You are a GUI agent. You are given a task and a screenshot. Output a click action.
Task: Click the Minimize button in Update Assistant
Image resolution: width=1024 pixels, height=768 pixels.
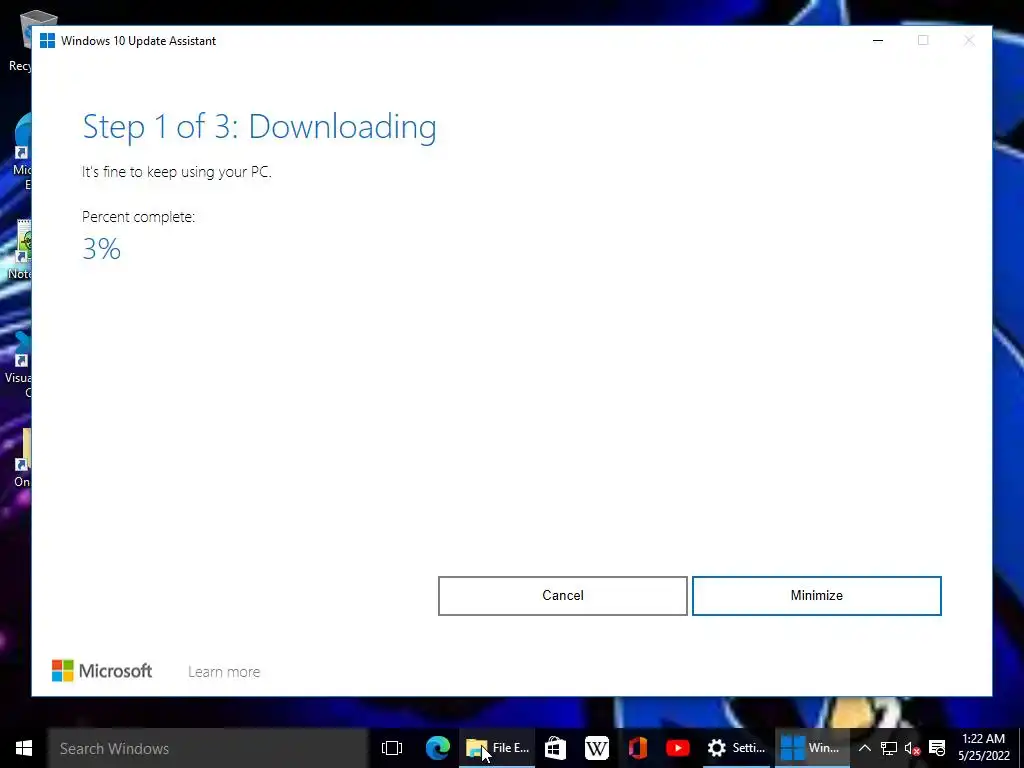click(816, 596)
